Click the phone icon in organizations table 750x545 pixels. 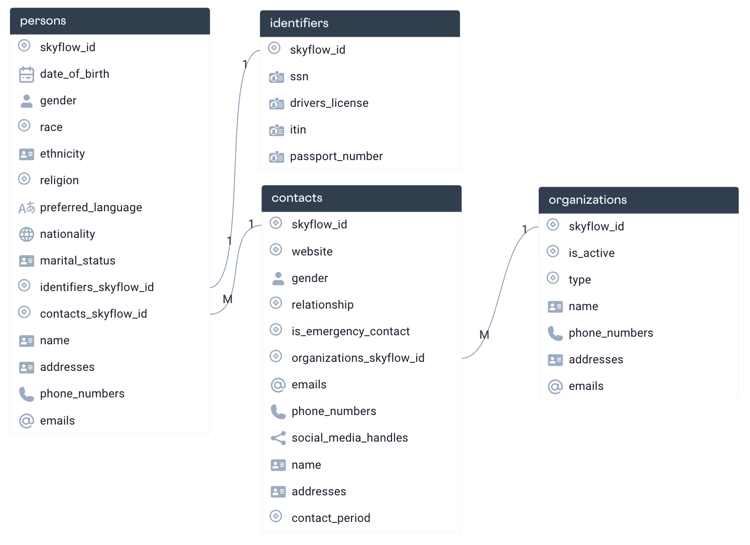pos(555,333)
